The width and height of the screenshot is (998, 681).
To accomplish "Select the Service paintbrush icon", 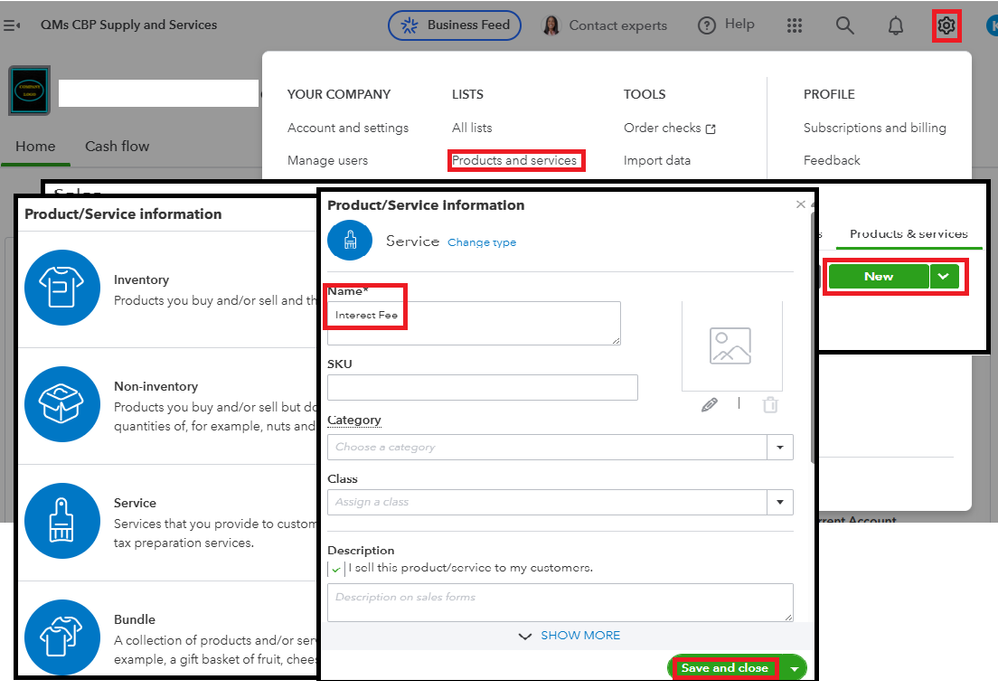I will coord(62,521).
